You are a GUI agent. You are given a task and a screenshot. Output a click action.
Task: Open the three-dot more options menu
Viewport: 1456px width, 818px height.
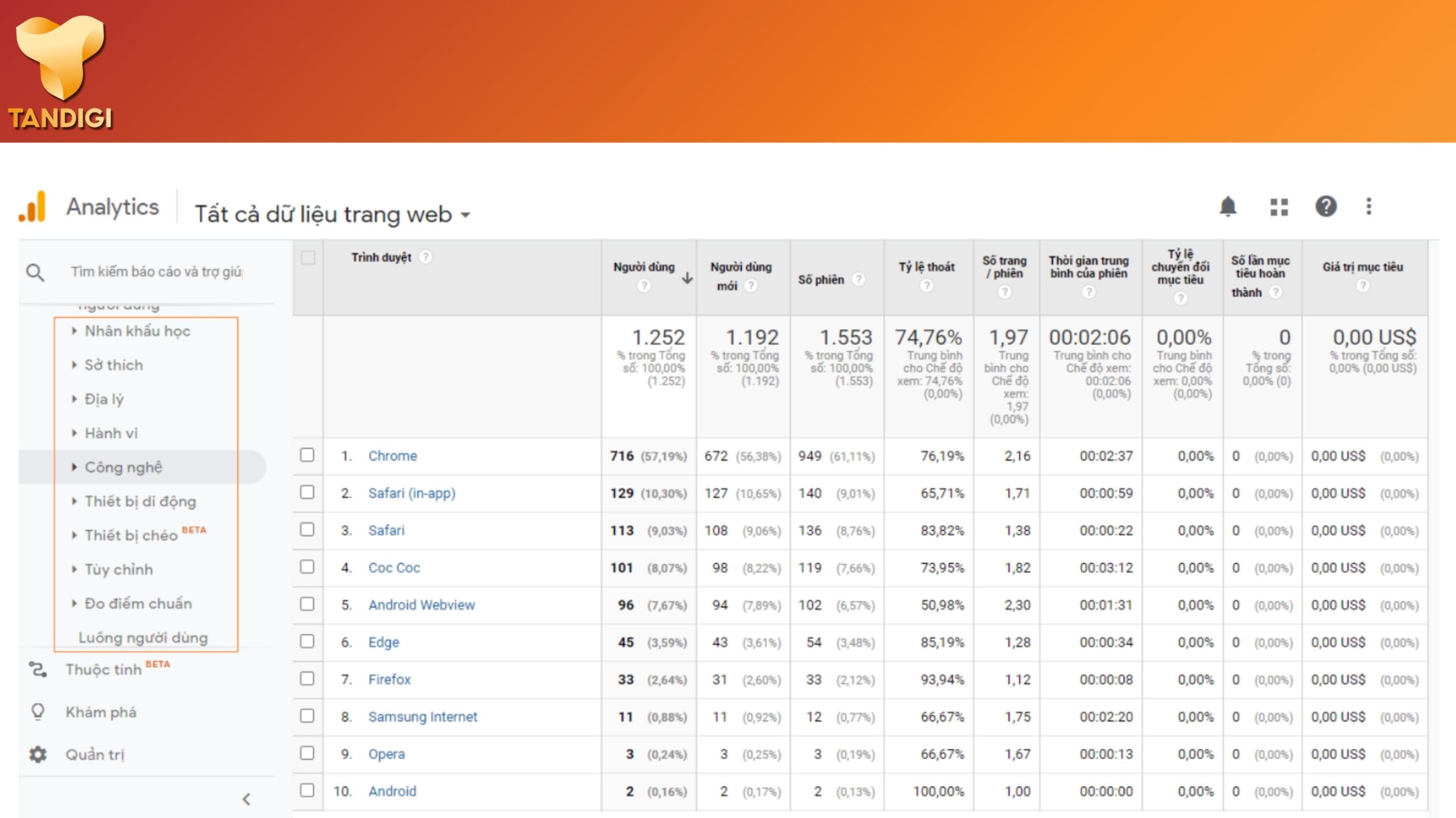pos(1369,206)
